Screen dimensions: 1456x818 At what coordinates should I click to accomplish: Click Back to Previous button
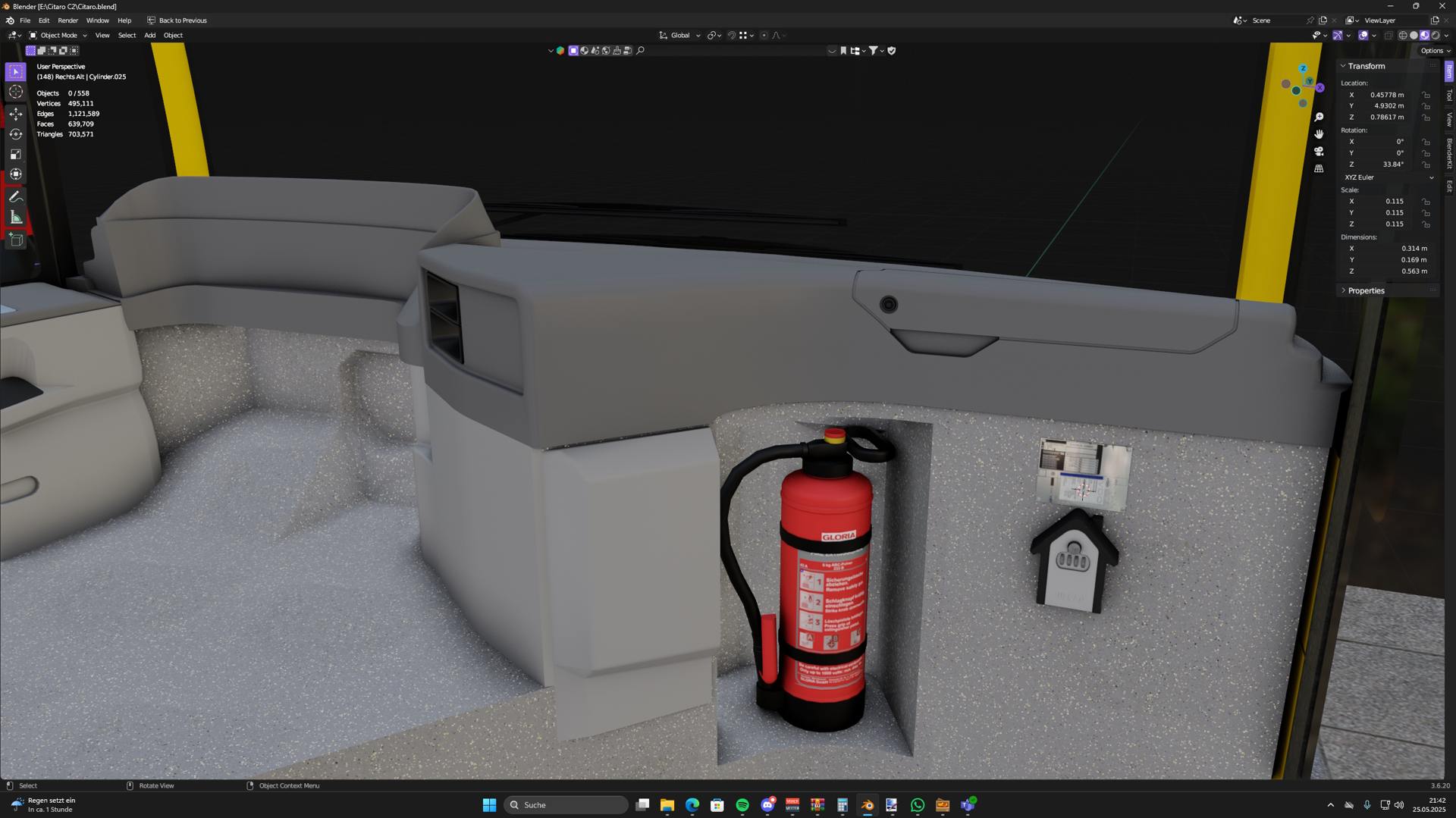(177, 20)
